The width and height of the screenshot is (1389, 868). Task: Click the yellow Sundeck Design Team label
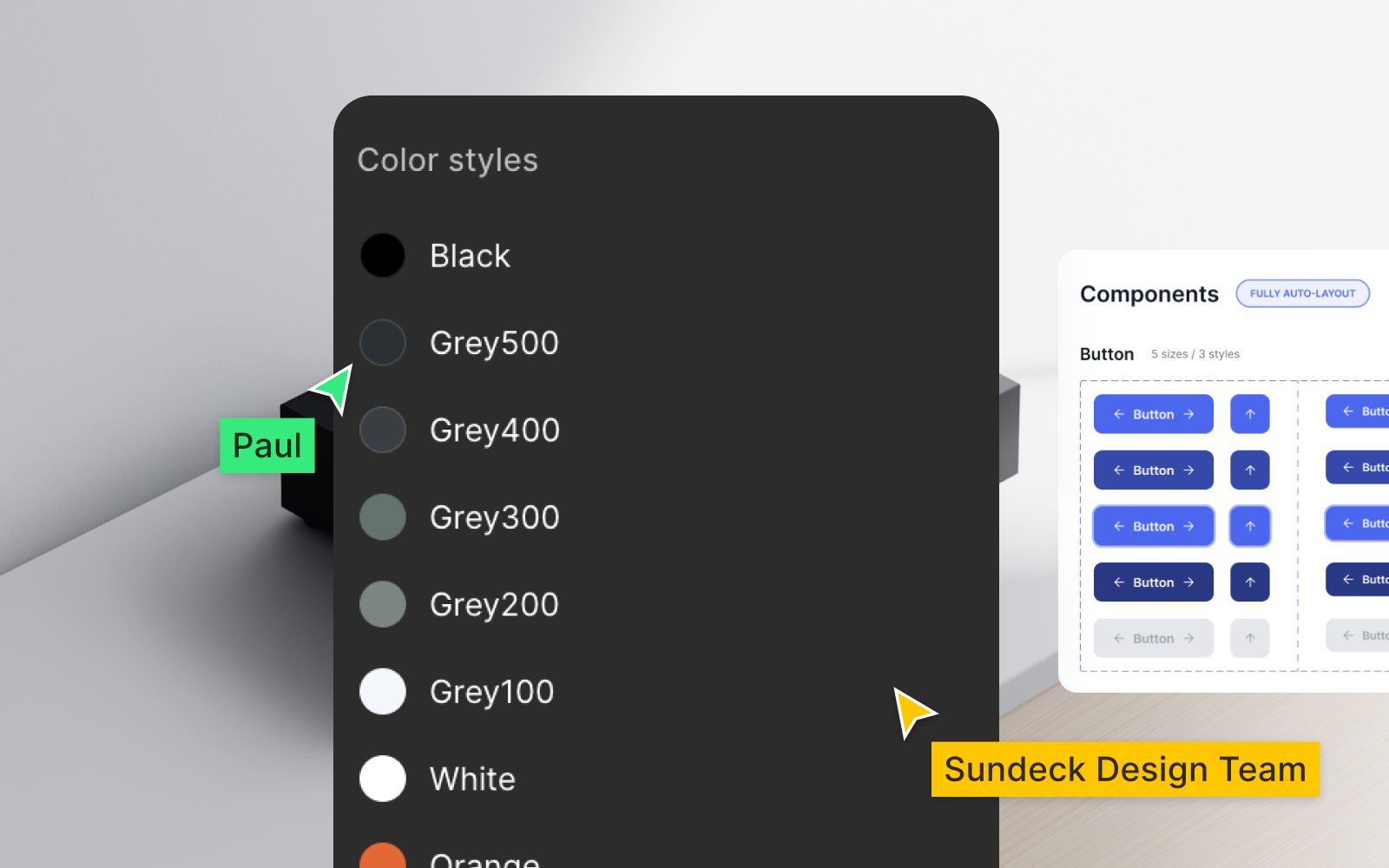tap(1125, 769)
